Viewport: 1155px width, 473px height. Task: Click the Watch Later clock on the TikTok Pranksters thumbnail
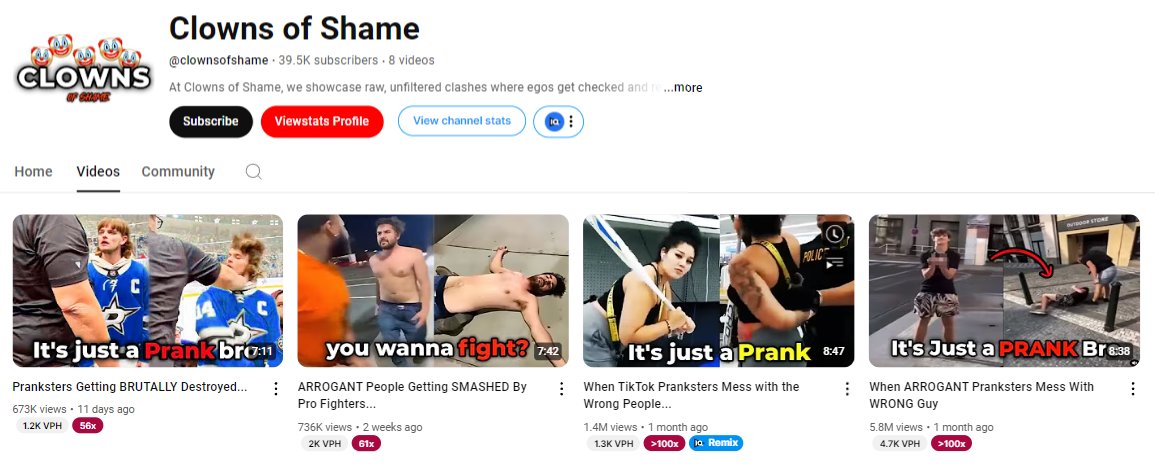tap(835, 234)
